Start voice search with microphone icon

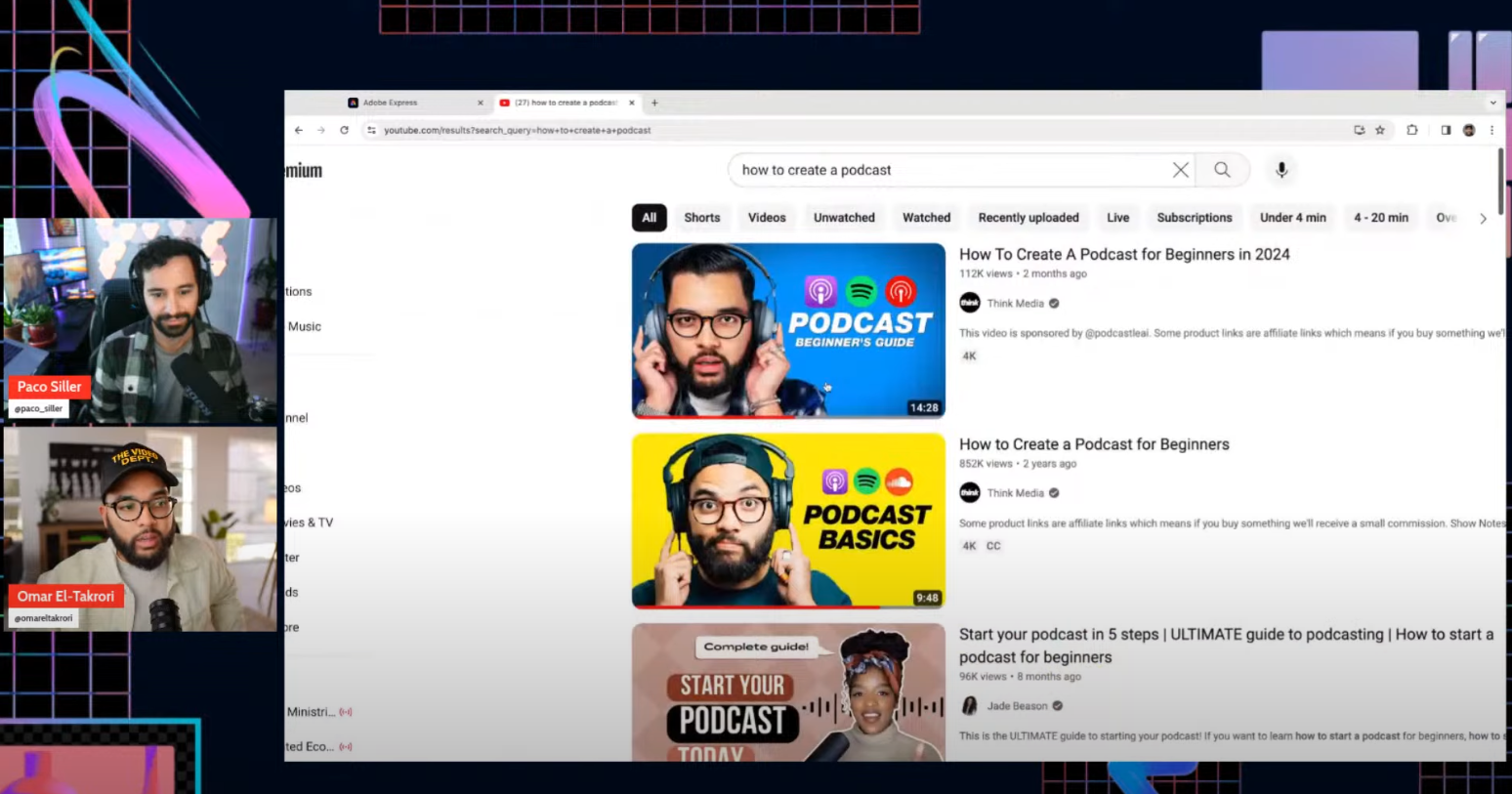[x=1281, y=170]
